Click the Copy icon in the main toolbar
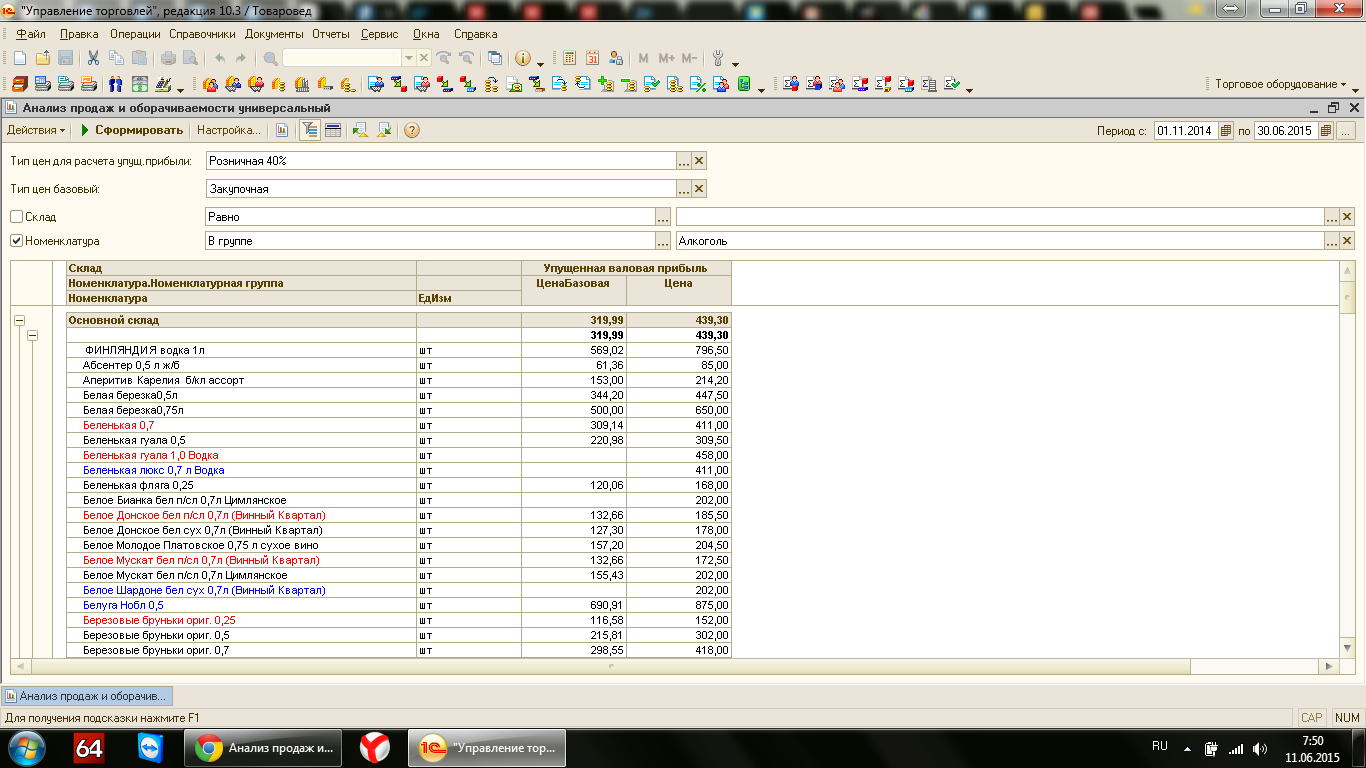The width and height of the screenshot is (1366, 768). 116,58
